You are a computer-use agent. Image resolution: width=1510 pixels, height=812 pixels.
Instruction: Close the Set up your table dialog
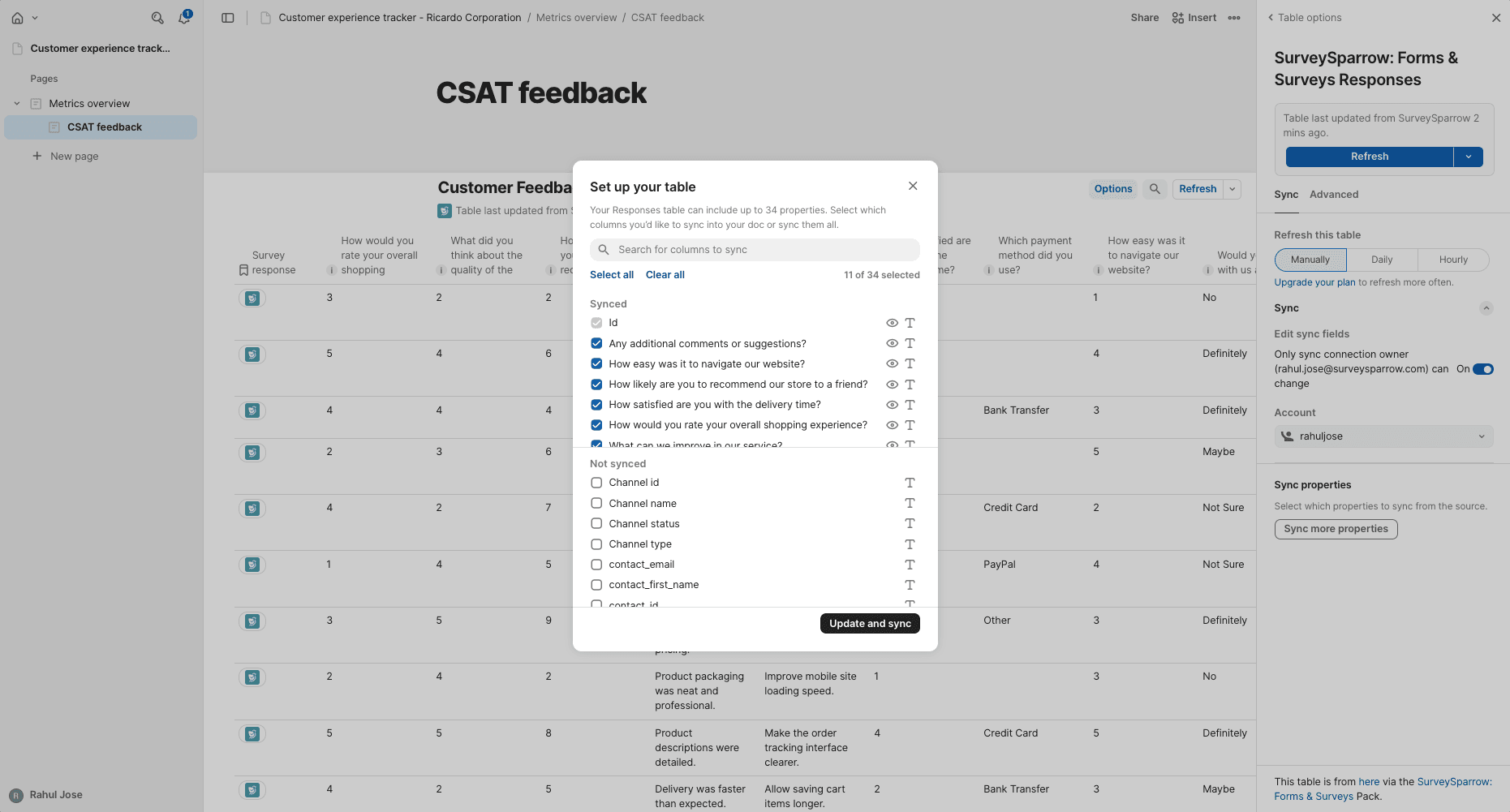(x=913, y=186)
